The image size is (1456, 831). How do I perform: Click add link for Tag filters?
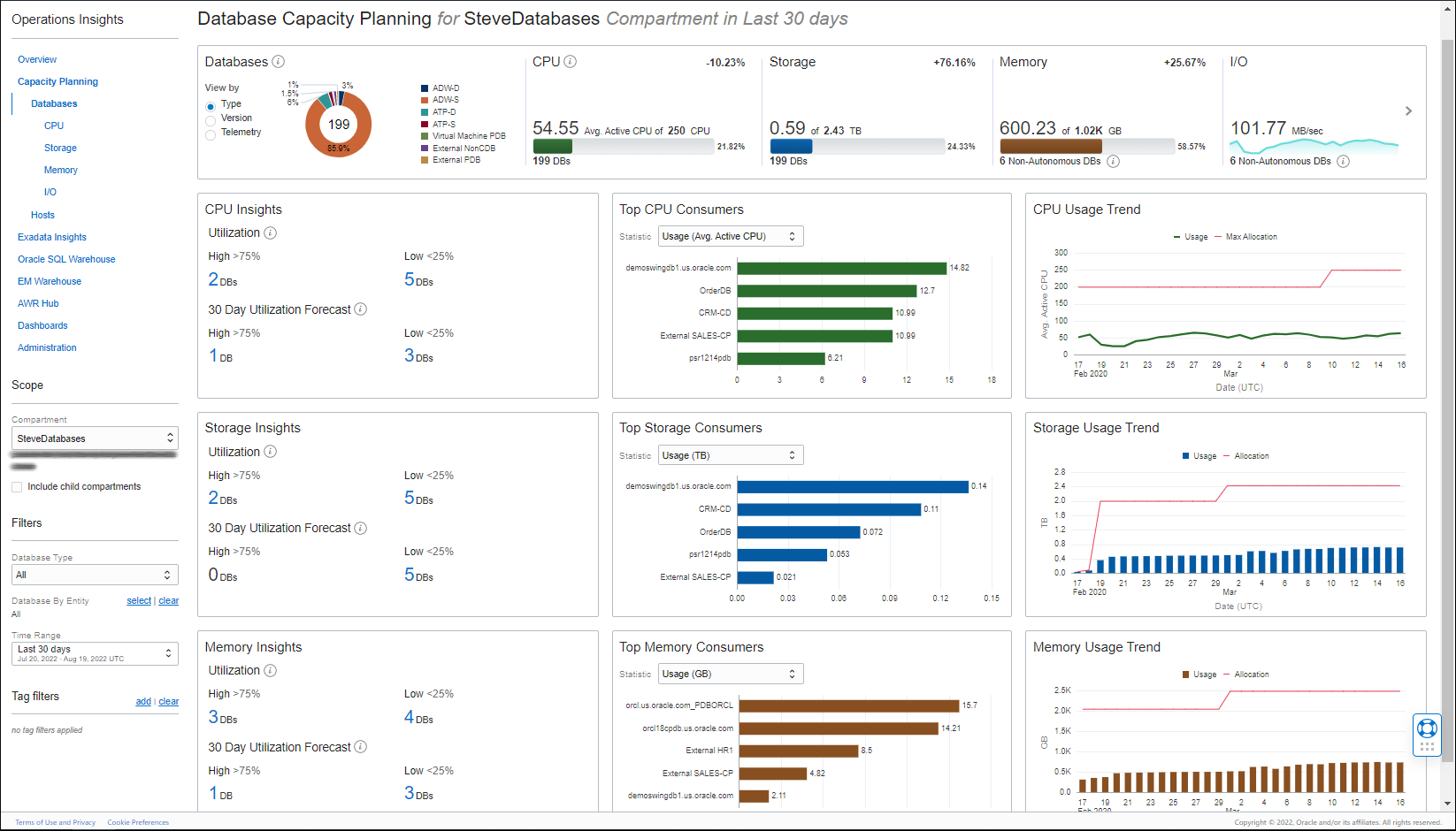coord(143,702)
